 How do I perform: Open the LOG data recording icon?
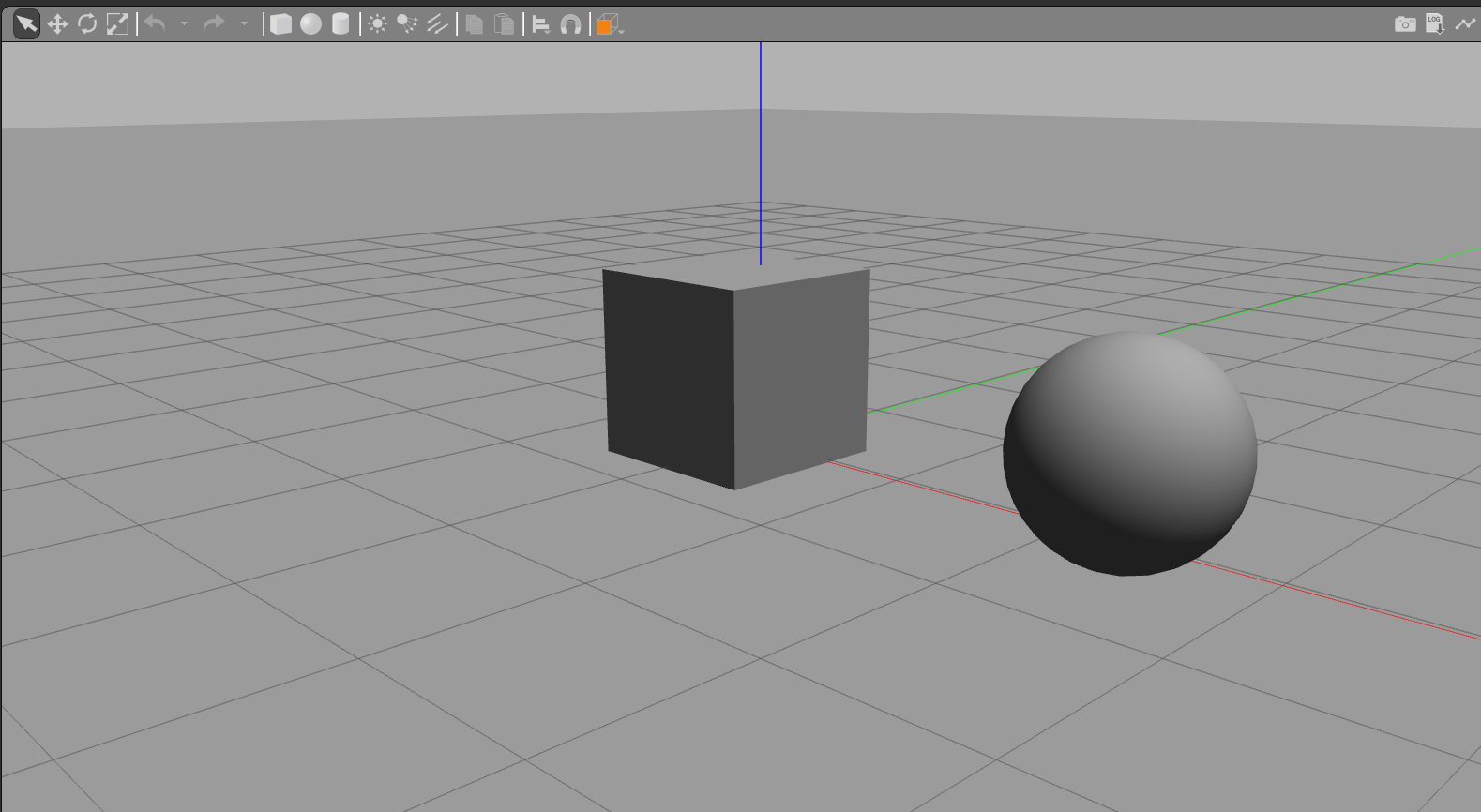[1435, 24]
